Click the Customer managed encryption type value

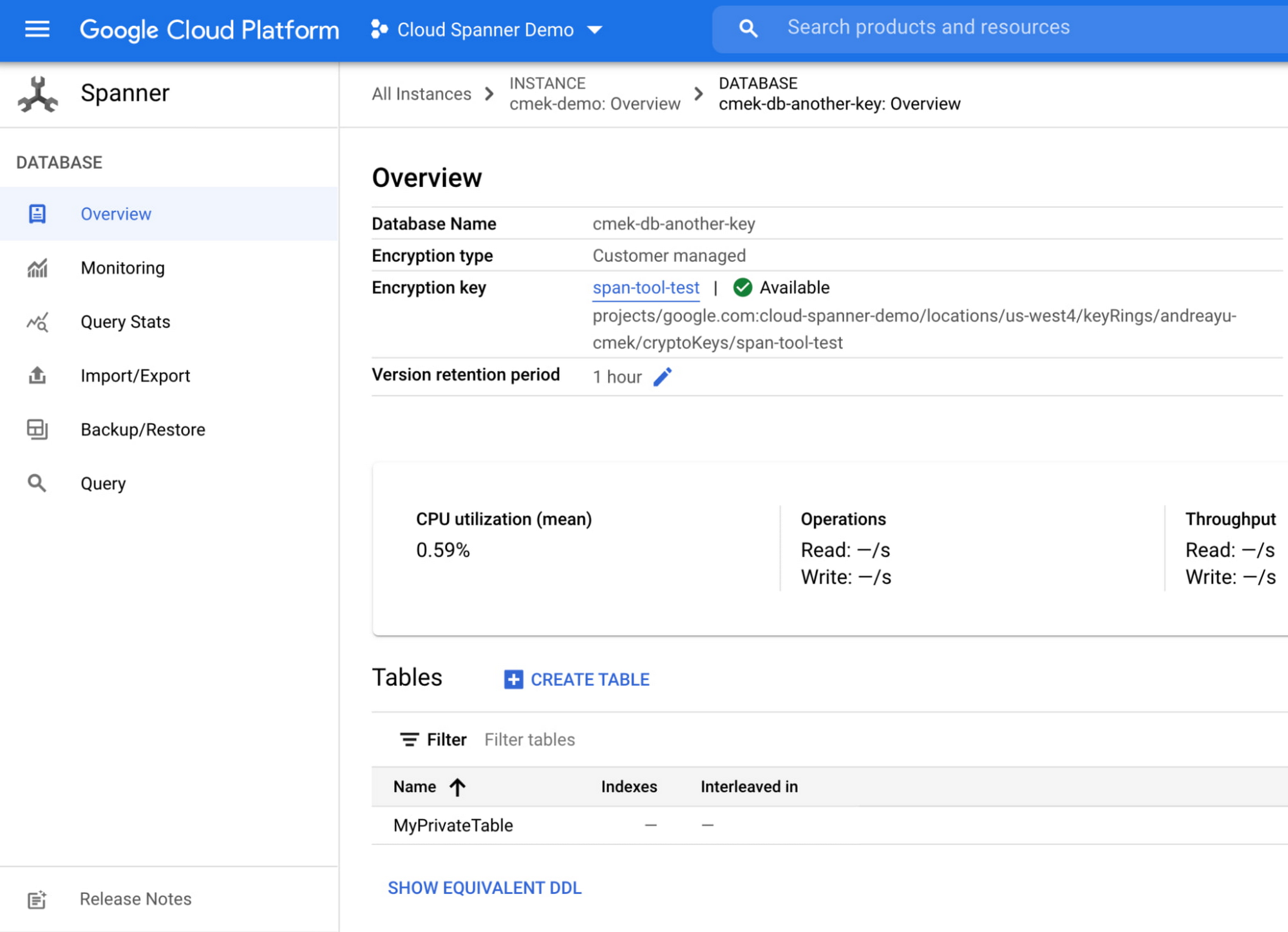(669, 256)
